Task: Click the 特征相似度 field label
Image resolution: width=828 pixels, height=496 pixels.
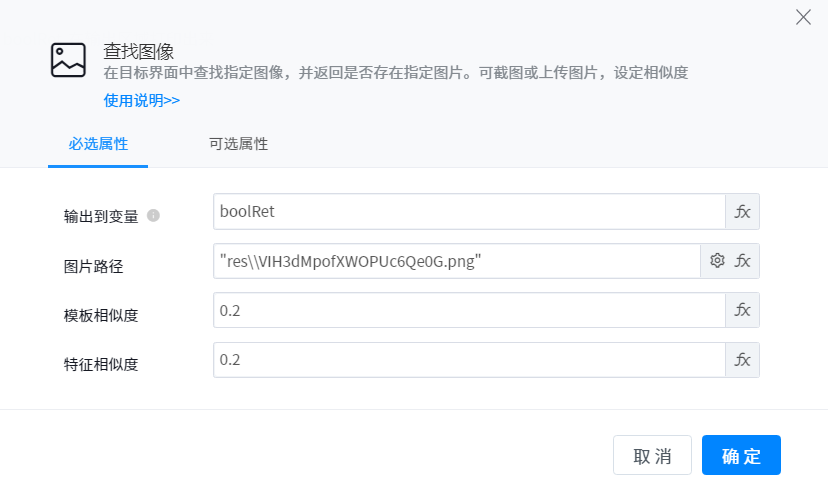Action: tap(100, 364)
